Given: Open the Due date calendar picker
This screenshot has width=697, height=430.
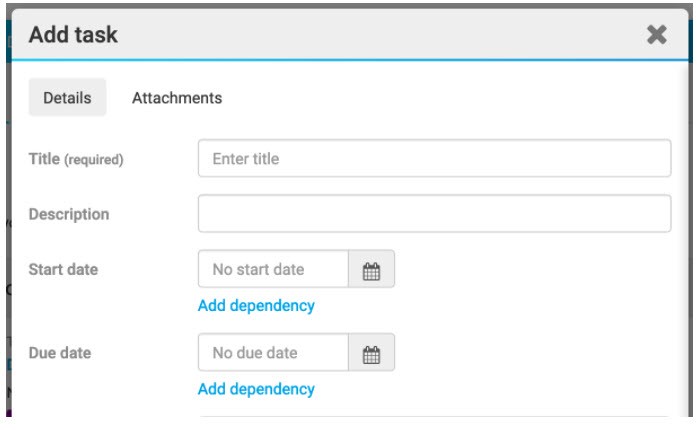Looking at the screenshot, I should click(x=372, y=353).
